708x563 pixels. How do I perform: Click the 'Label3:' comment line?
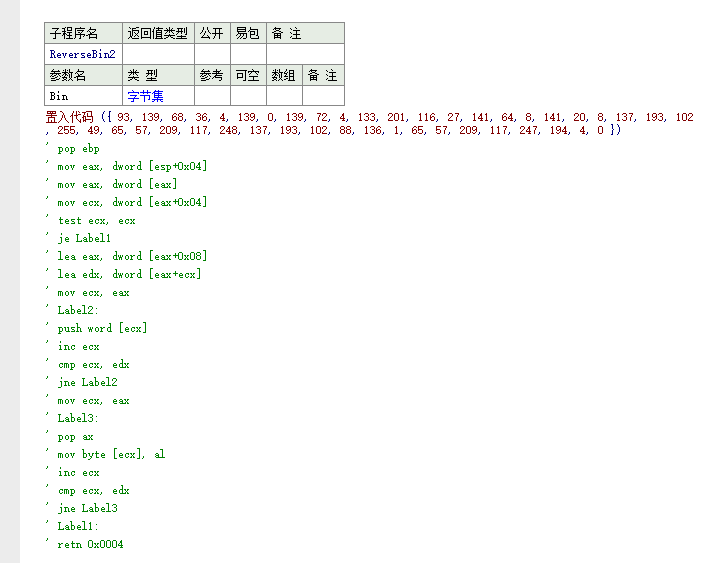click(x=78, y=418)
